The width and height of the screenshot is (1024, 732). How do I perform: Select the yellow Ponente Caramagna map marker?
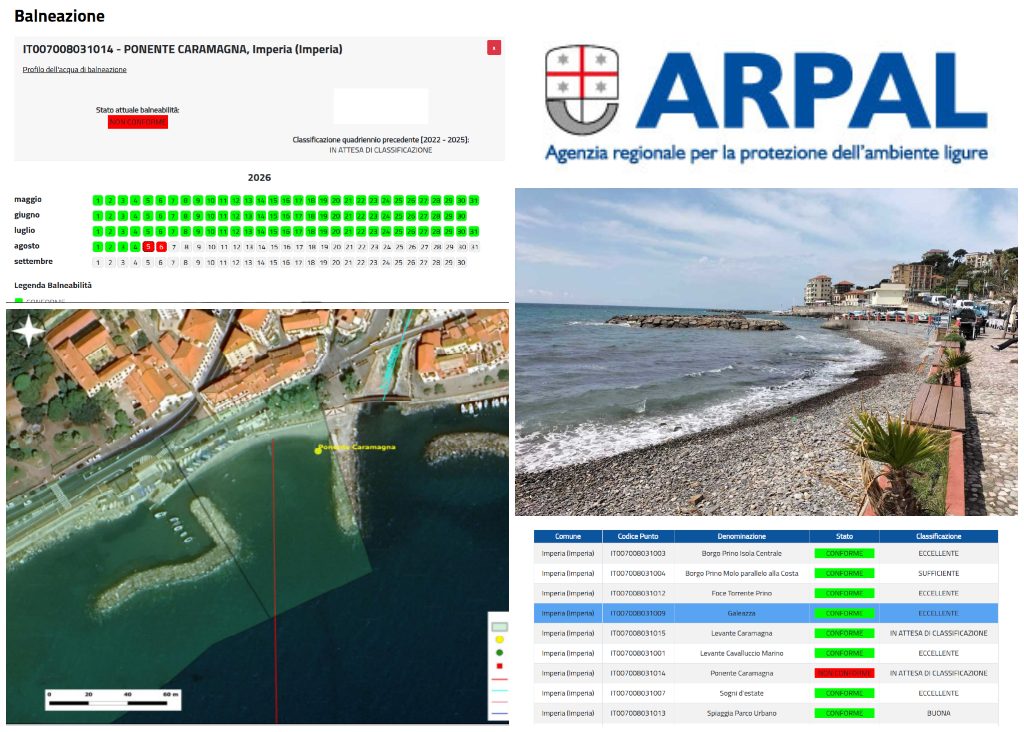point(319,450)
